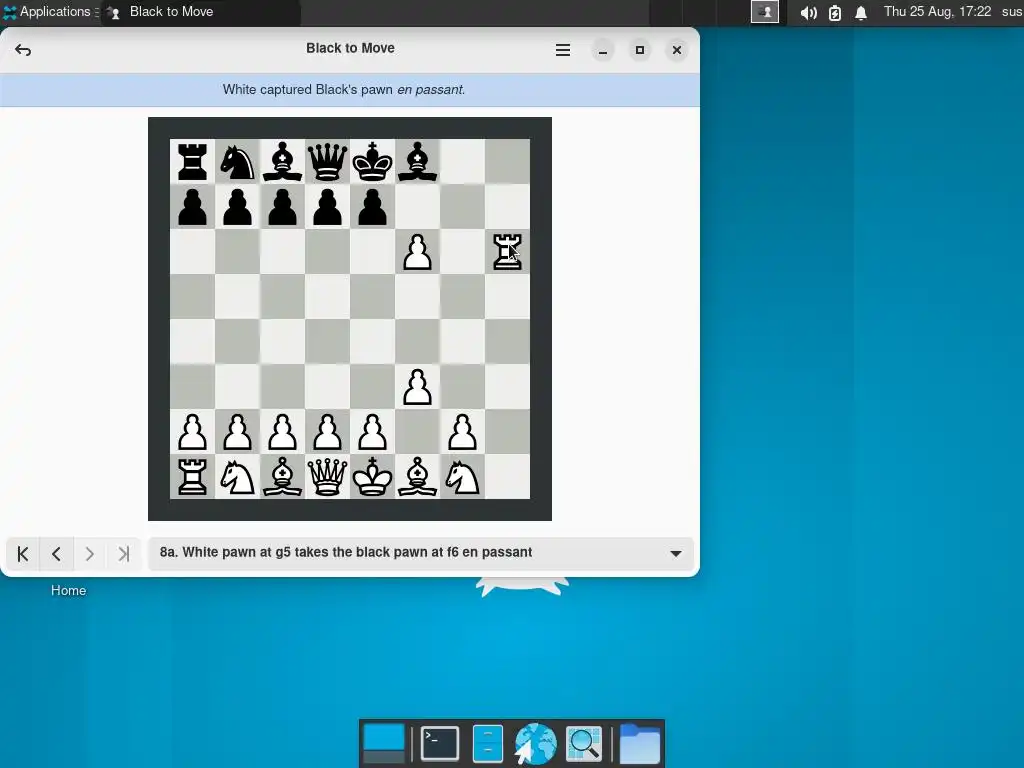Click the white bishop on f1
The image size is (1024, 768).
coord(417,477)
